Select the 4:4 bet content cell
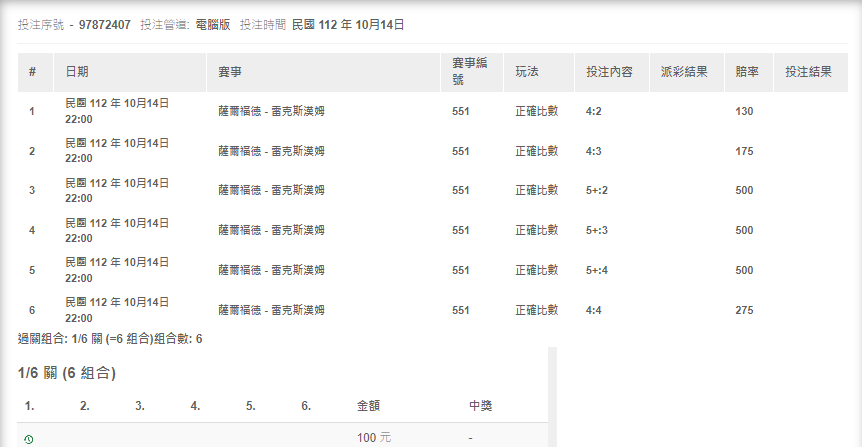Screen dimensions: 862x447 (x=594, y=310)
